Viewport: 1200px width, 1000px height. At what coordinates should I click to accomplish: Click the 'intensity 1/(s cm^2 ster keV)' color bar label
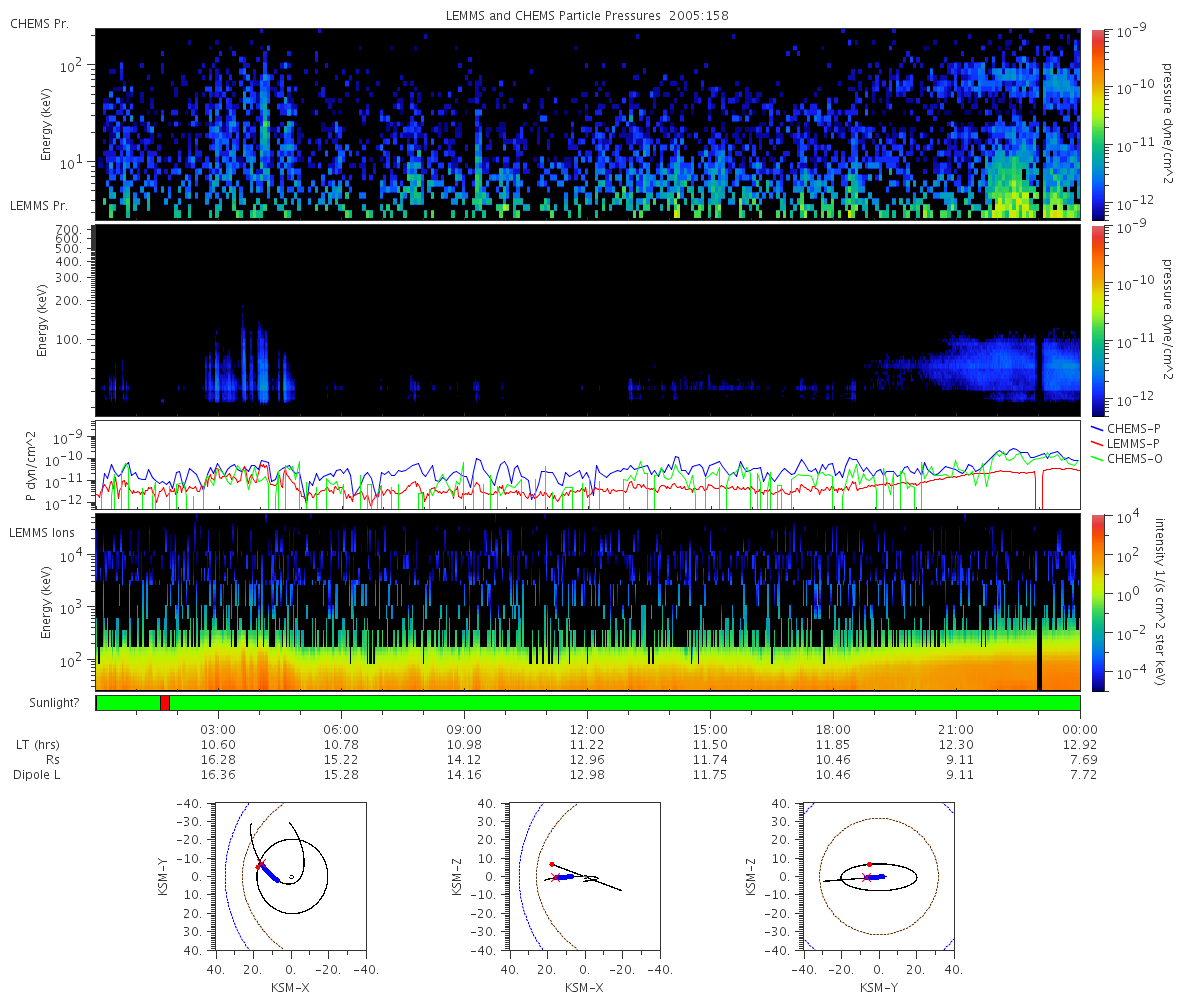pos(1162,602)
